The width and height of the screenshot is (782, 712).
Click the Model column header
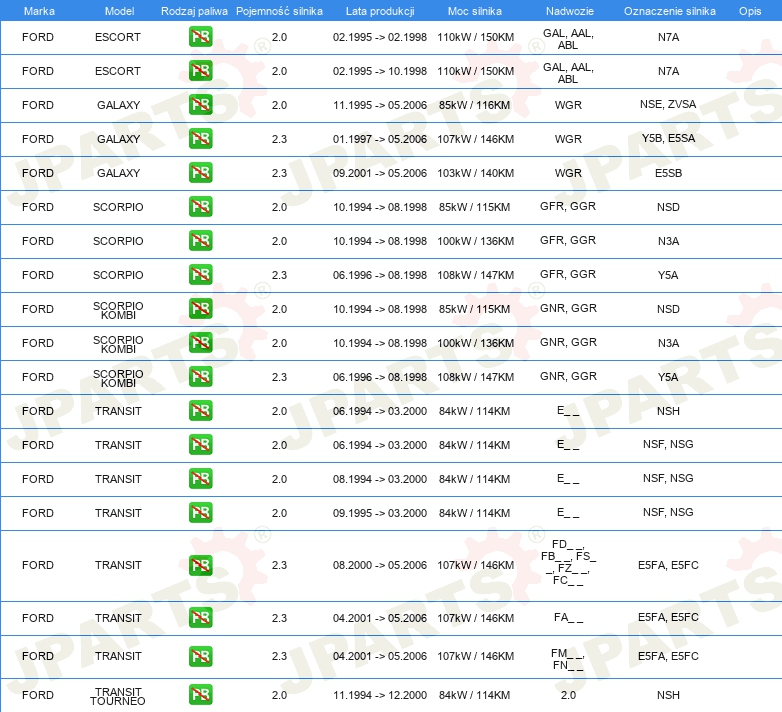pyautogui.click(x=119, y=11)
